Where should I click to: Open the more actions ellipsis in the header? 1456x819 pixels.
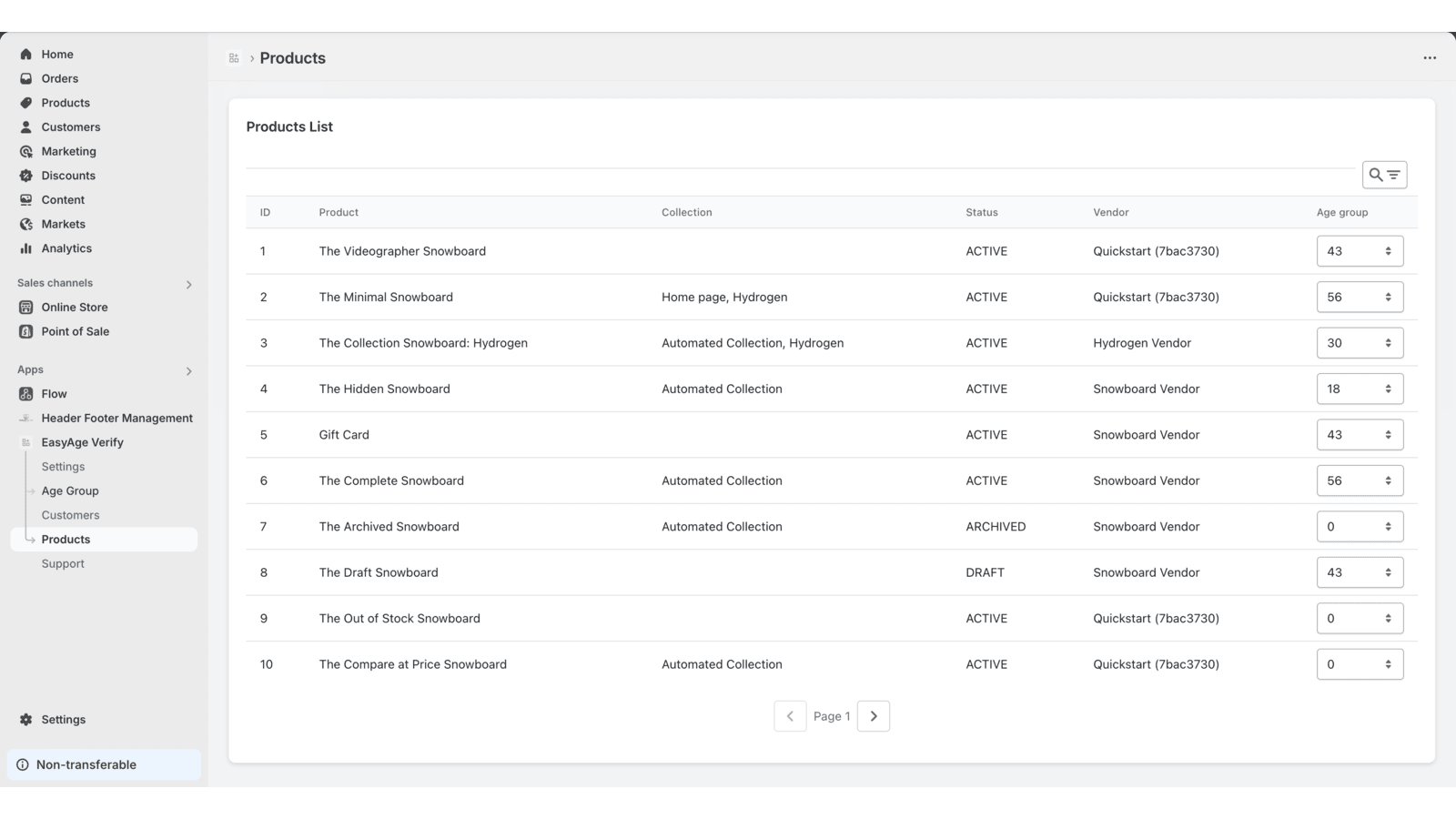(x=1429, y=57)
